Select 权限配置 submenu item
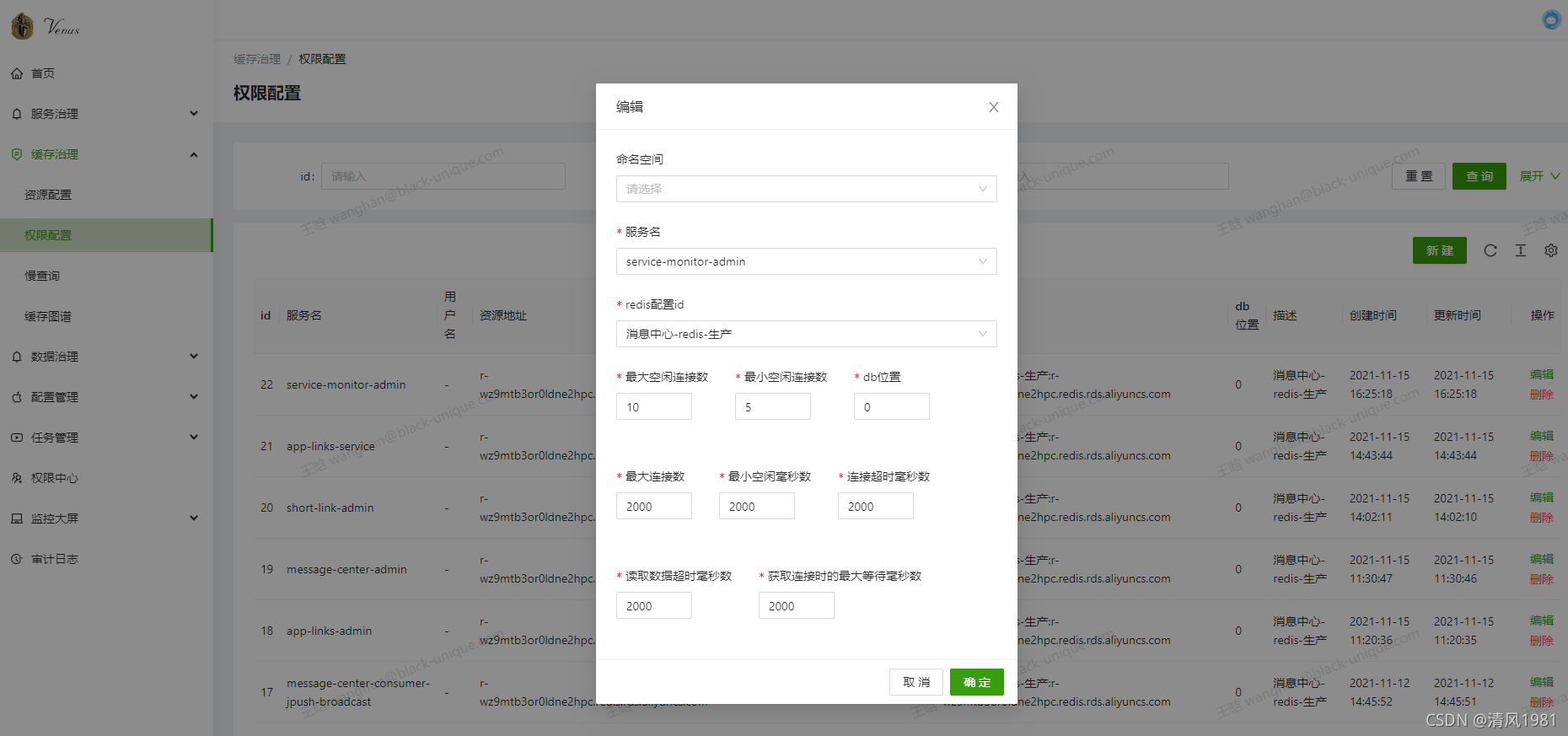This screenshot has height=736, width=1568. (106, 235)
